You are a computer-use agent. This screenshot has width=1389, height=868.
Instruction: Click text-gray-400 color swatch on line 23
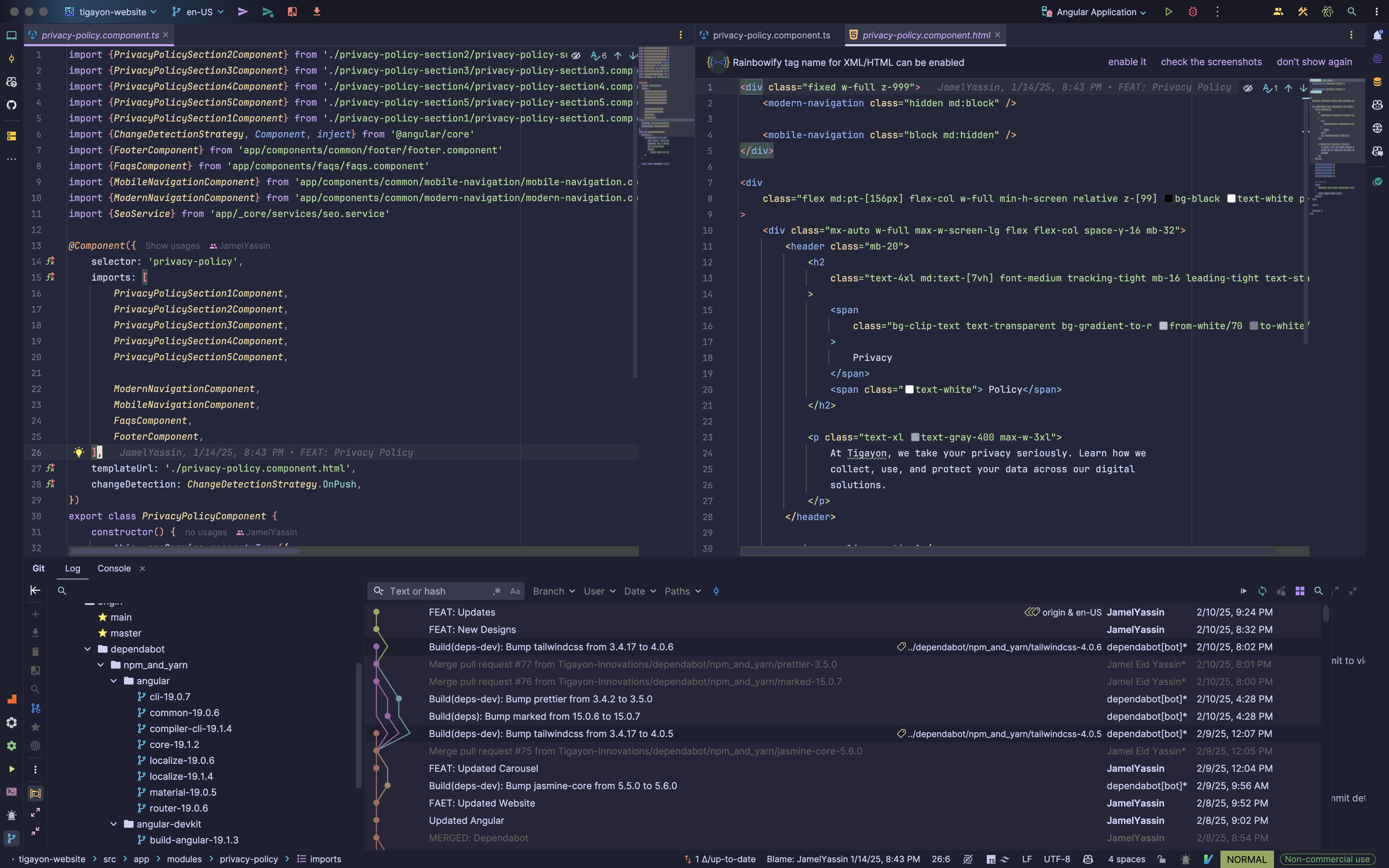click(915, 438)
